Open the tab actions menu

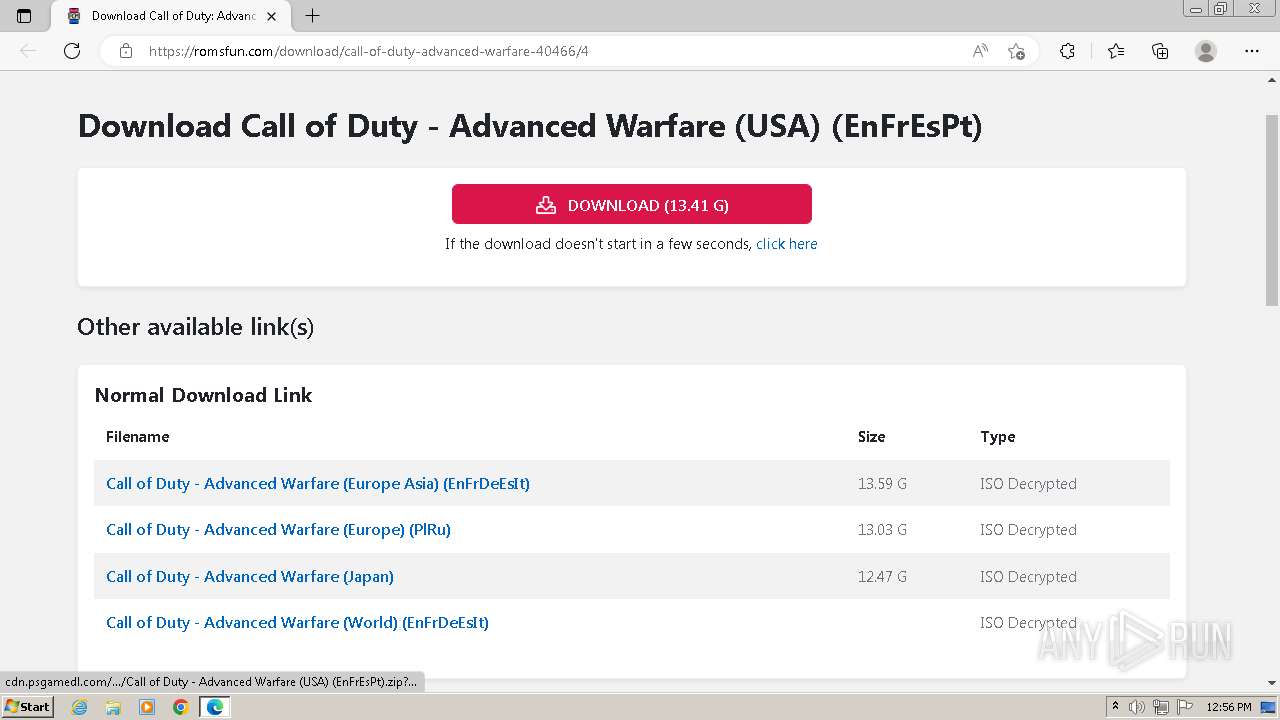click(x=24, y=16)
